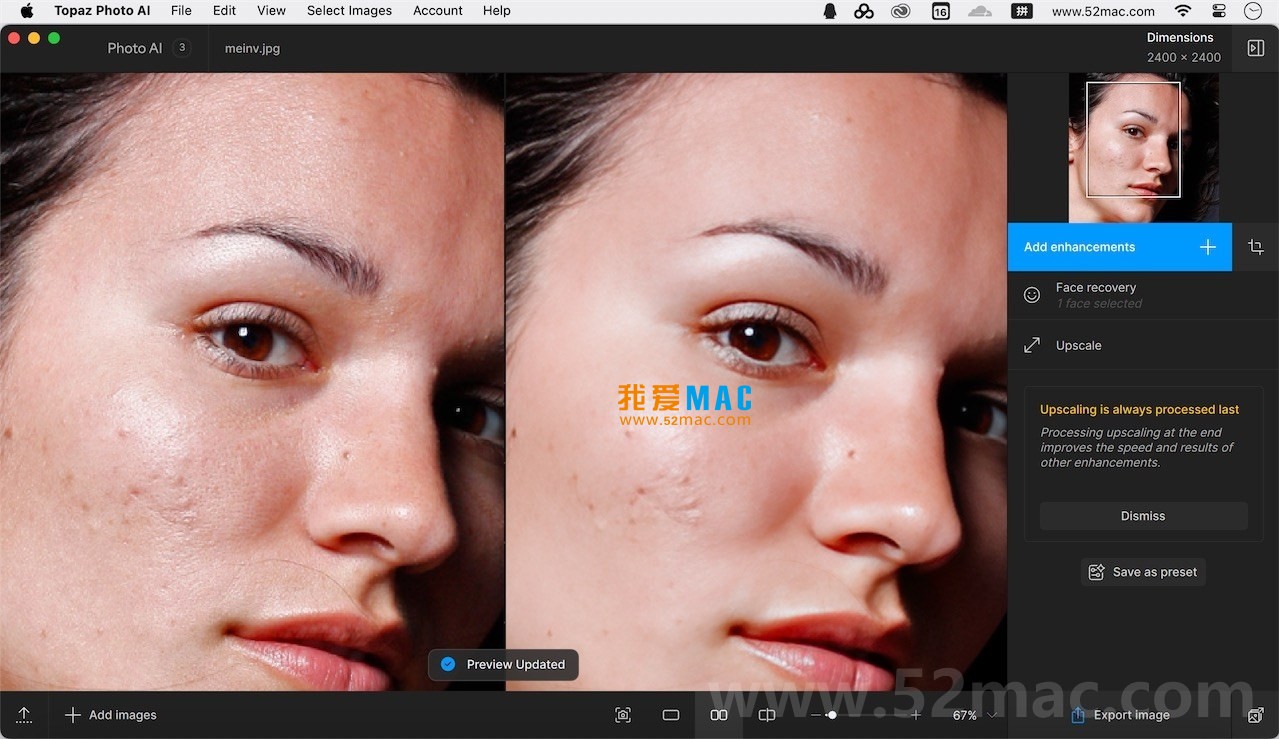
Task: Open the image queue icon at bottom-right
Action: coord(1255,715)
